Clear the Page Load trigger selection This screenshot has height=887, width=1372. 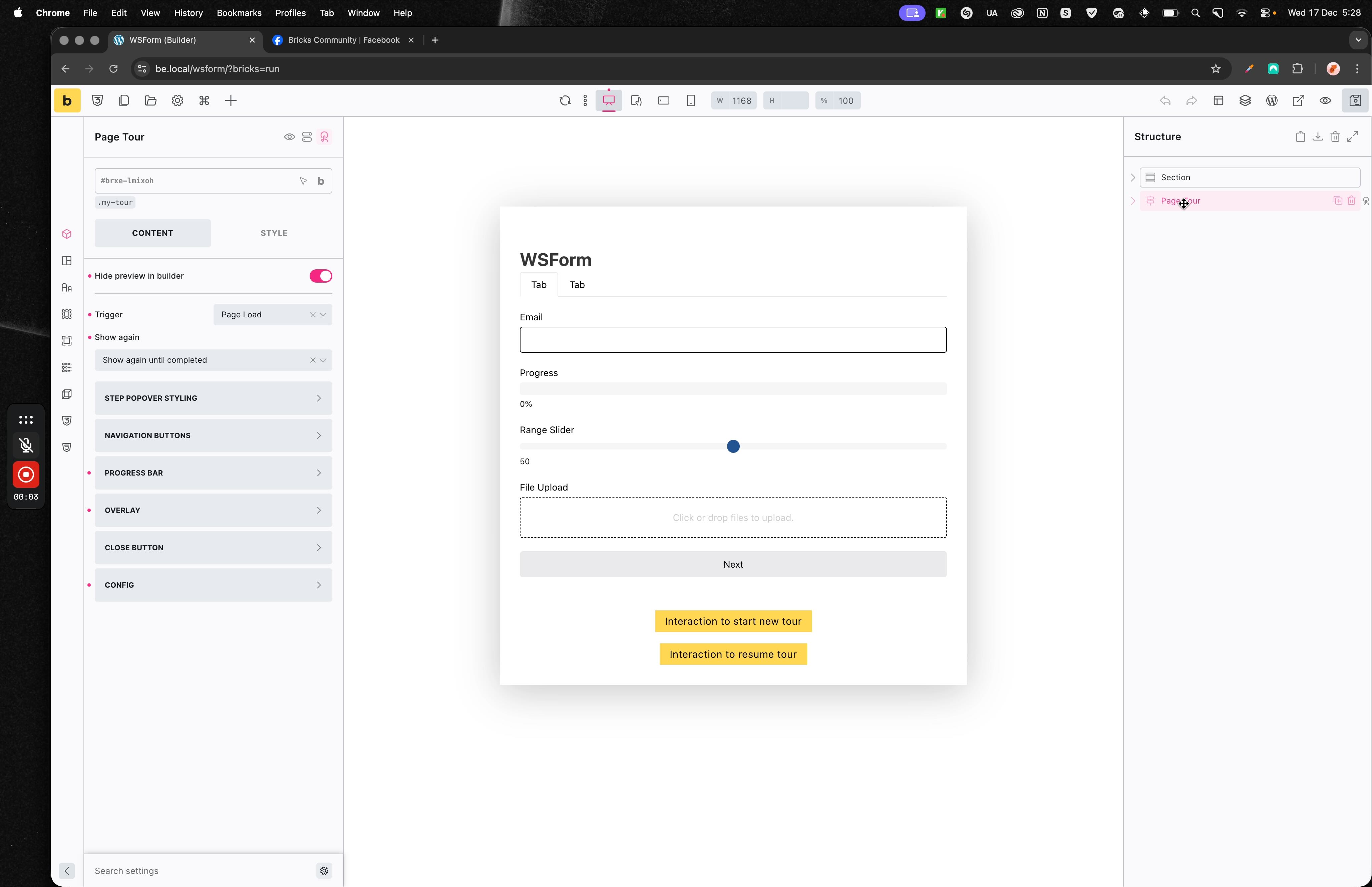[313, 314]
